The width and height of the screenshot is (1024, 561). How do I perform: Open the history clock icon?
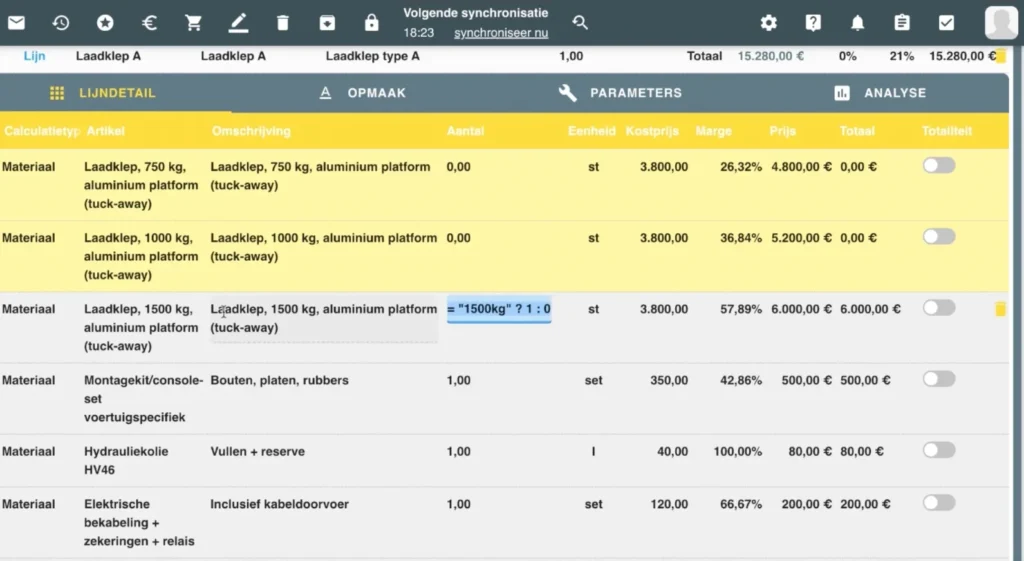[61, 23]
